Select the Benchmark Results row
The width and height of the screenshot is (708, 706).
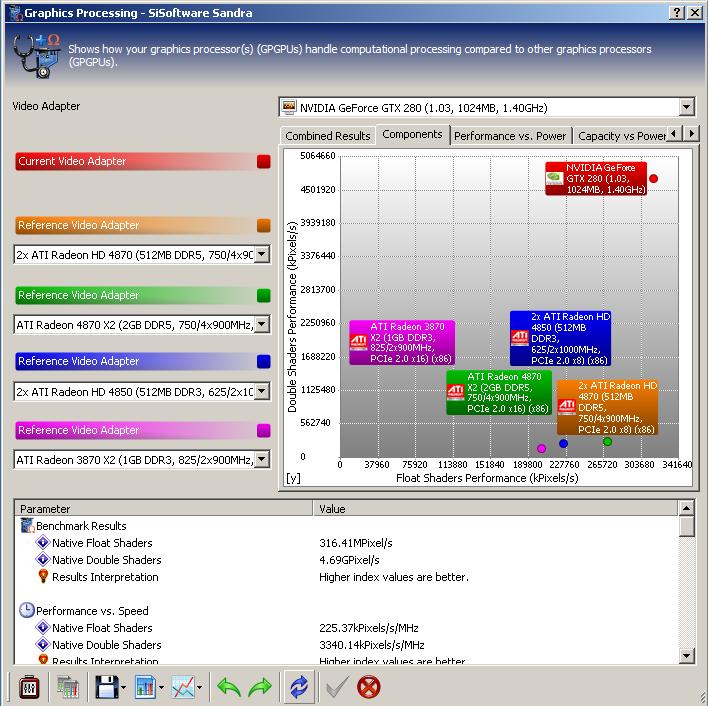pyautogui.click(x=347, y=525)
